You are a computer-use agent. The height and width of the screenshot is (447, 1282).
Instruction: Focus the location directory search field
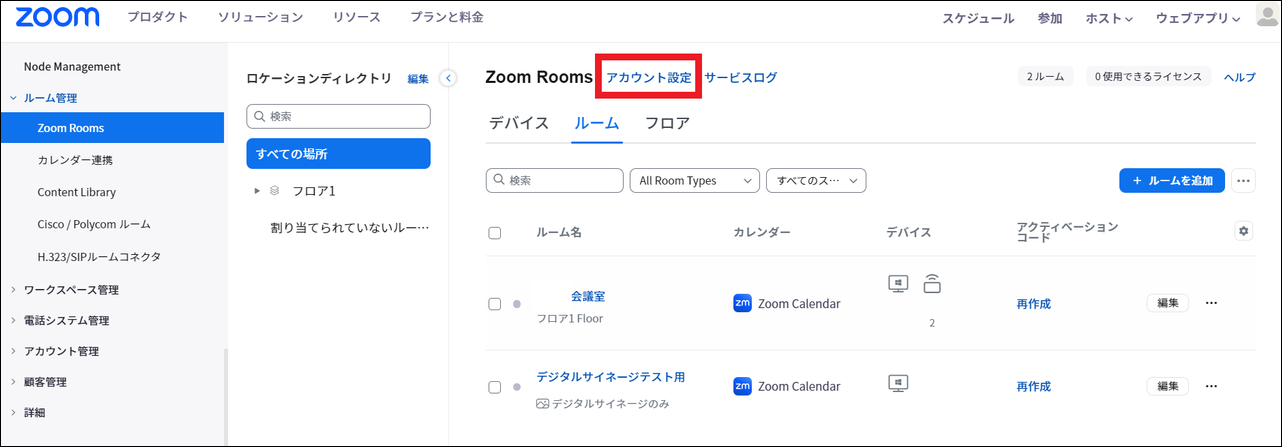pos(338,116)
